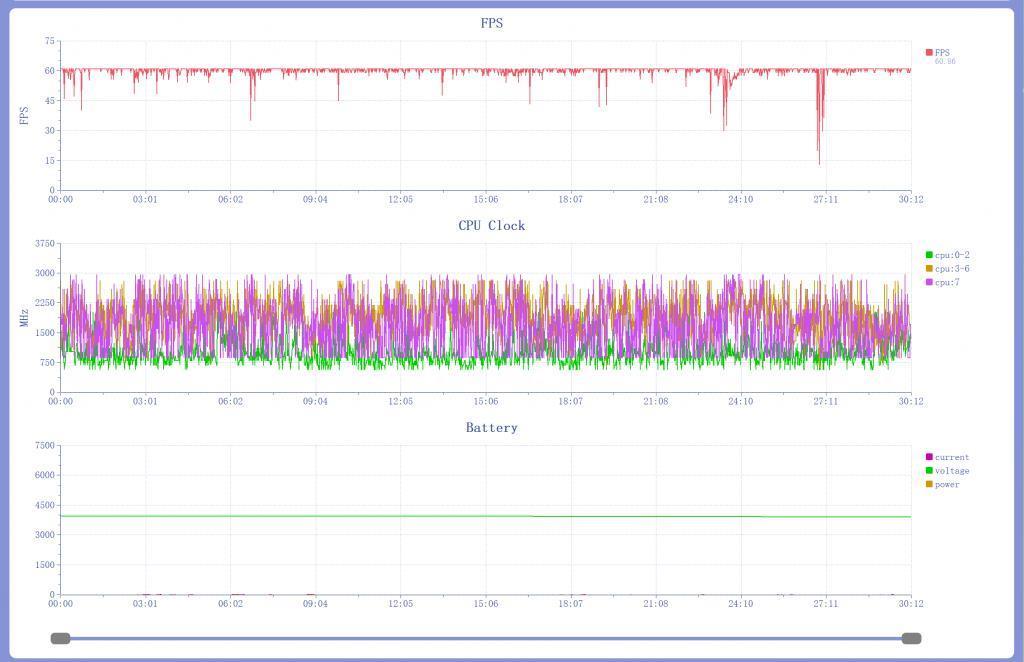
Task: Toggle the cpu:3-6 legend entry
Action: pos(929,269)
